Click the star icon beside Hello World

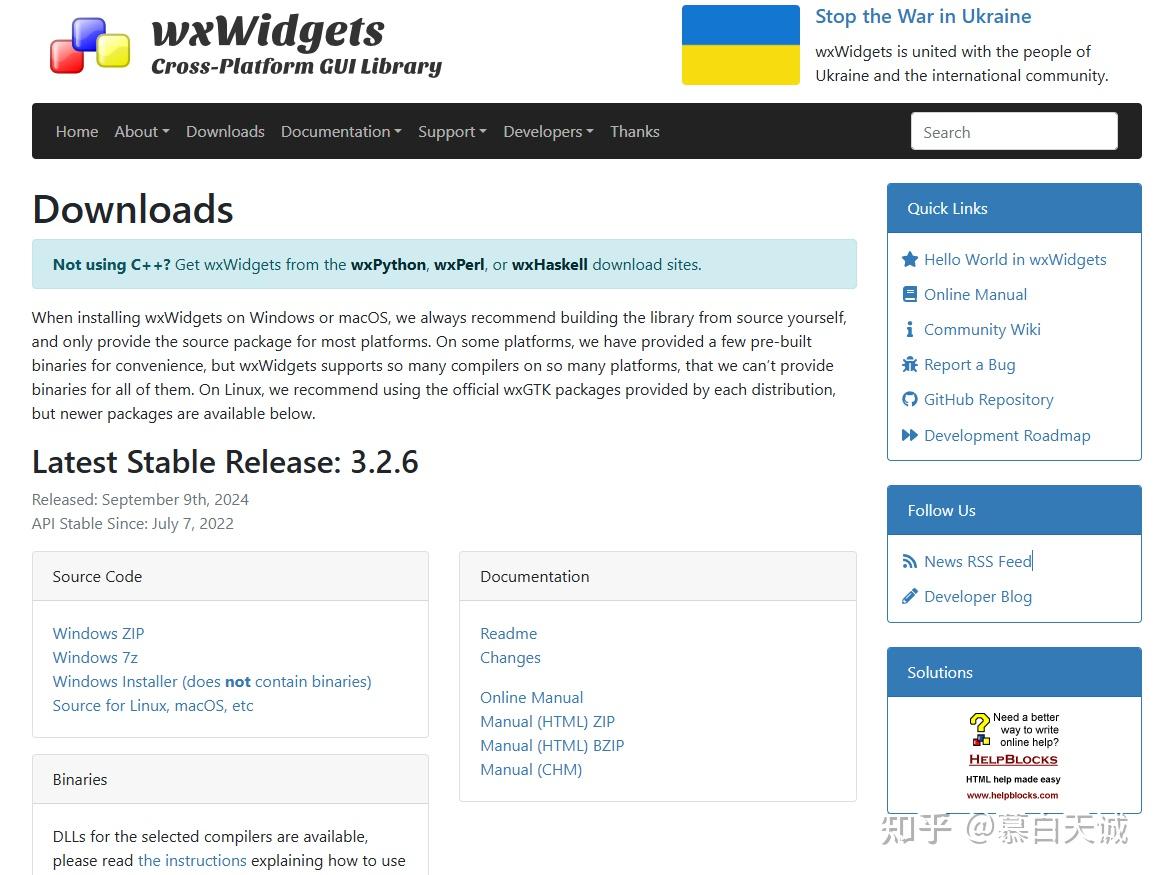point(910,259)
